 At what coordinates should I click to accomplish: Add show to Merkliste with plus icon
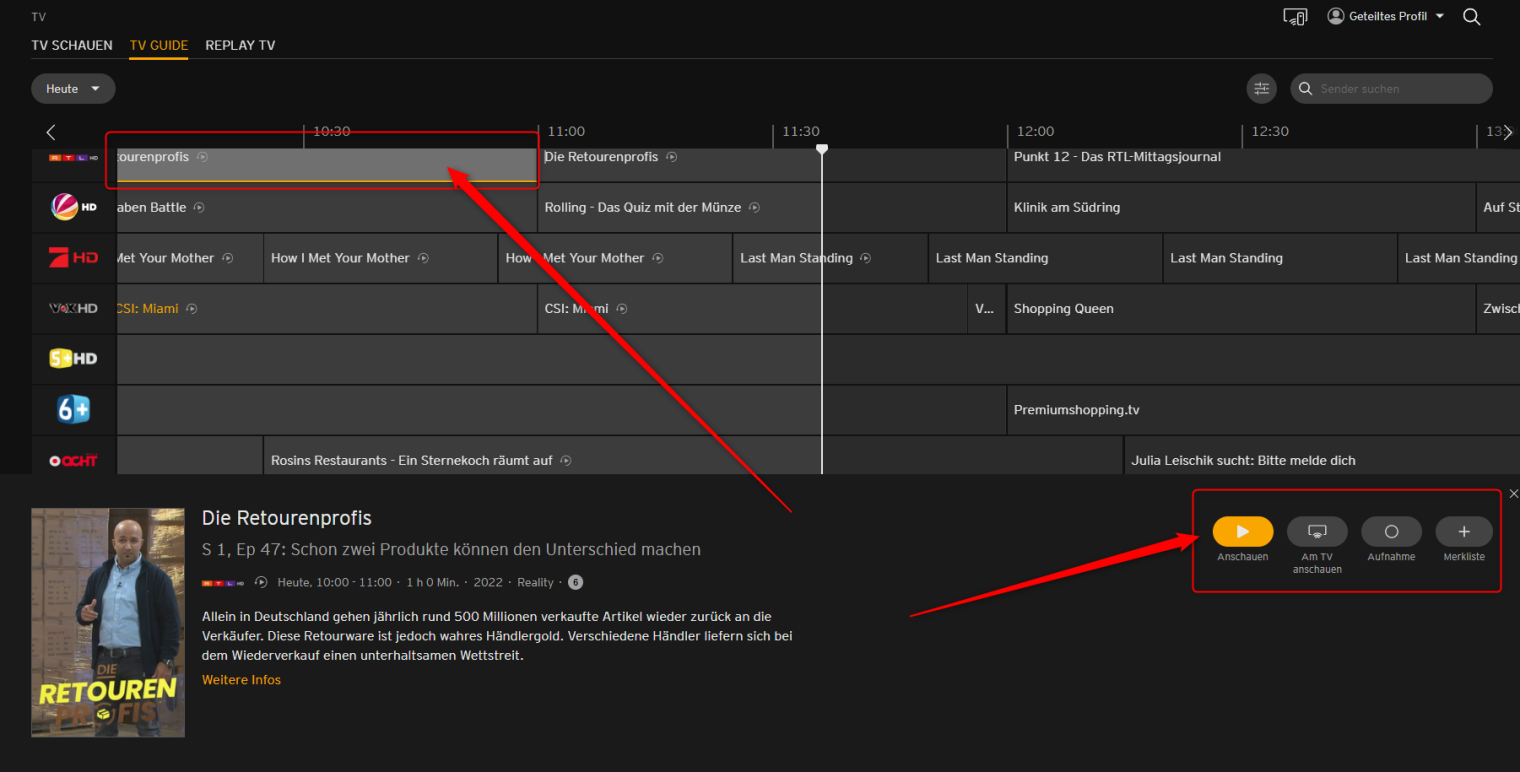(x=1464, y=532)
